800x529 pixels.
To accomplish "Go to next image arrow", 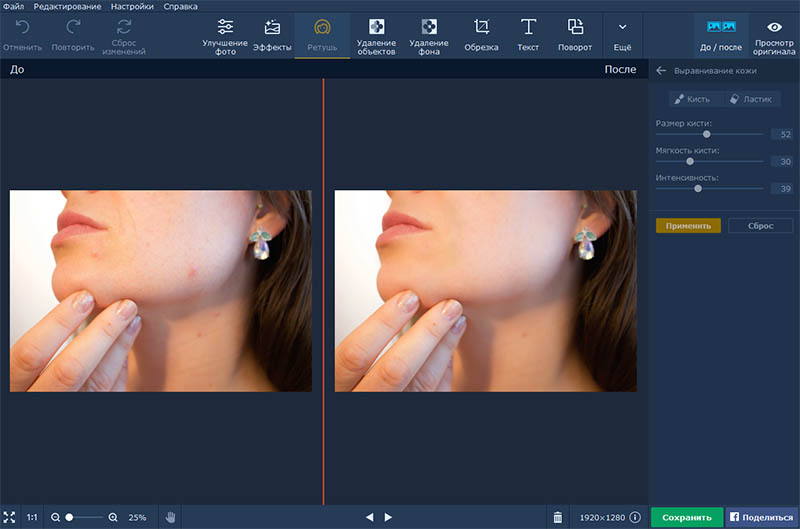I will click(x=388, y=517).
